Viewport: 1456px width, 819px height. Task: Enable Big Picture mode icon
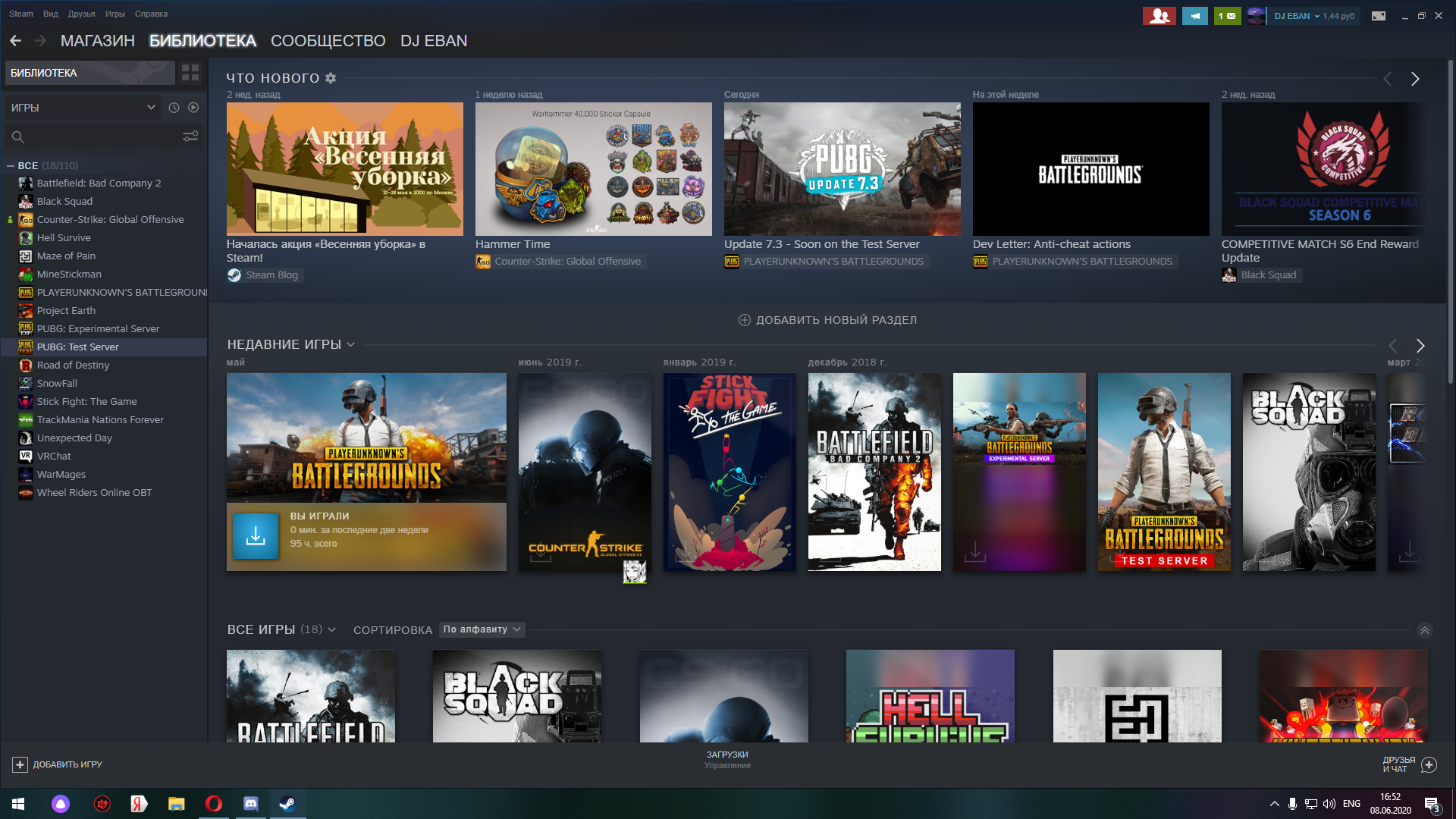pyautogui.click(x=1379, y=16)
